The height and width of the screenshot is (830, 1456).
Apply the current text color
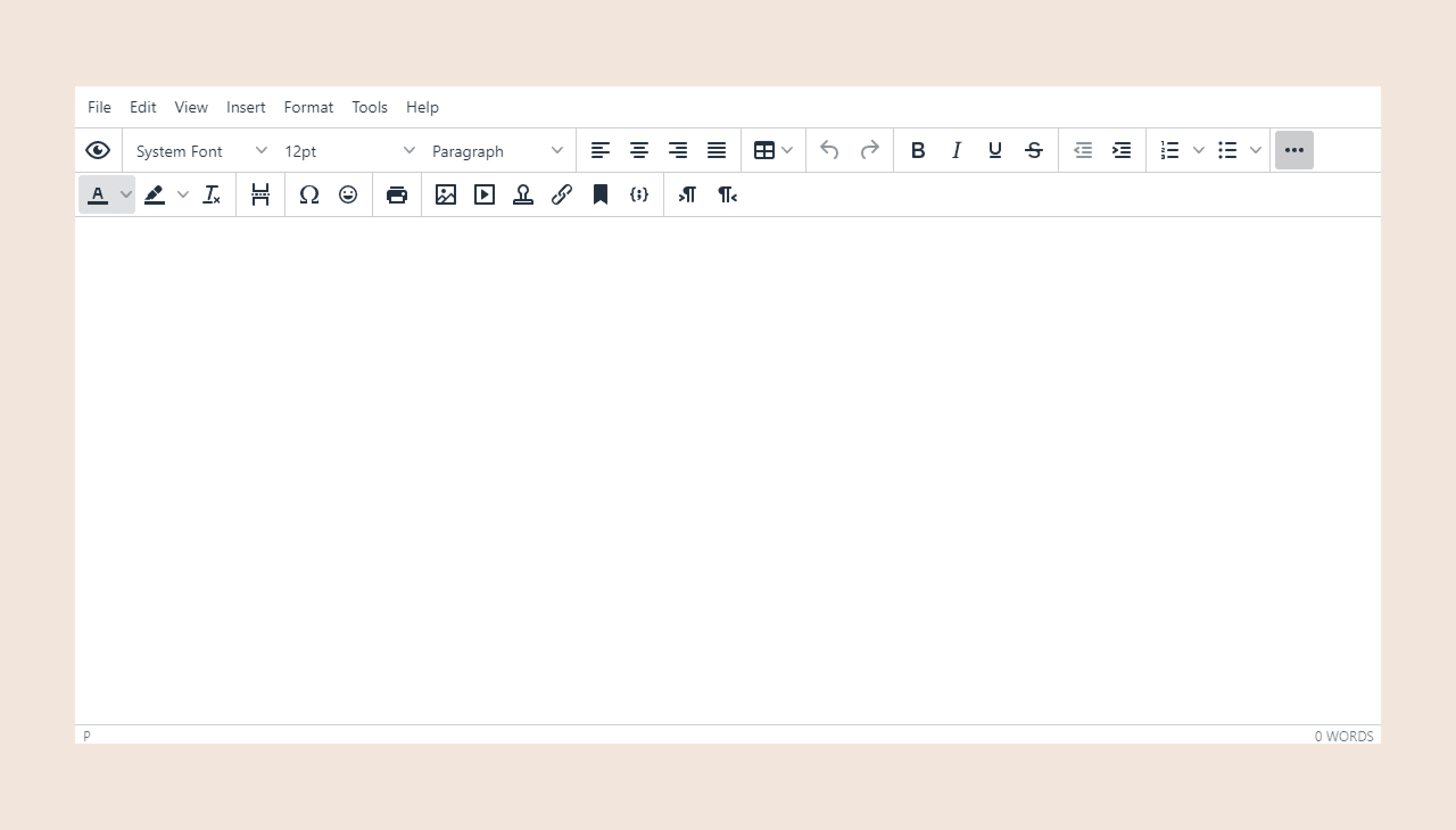pos(97,195)
